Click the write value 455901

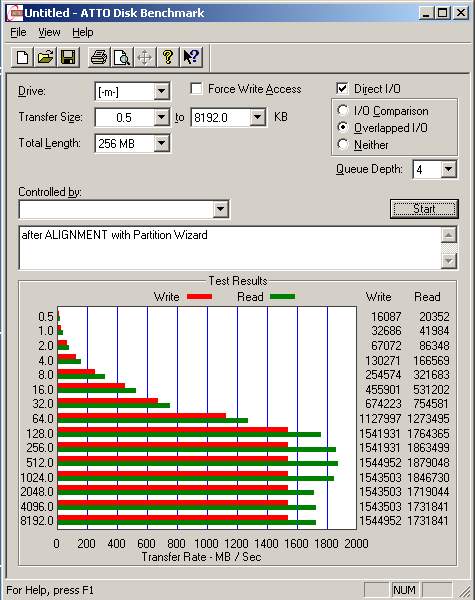point(383,390)
